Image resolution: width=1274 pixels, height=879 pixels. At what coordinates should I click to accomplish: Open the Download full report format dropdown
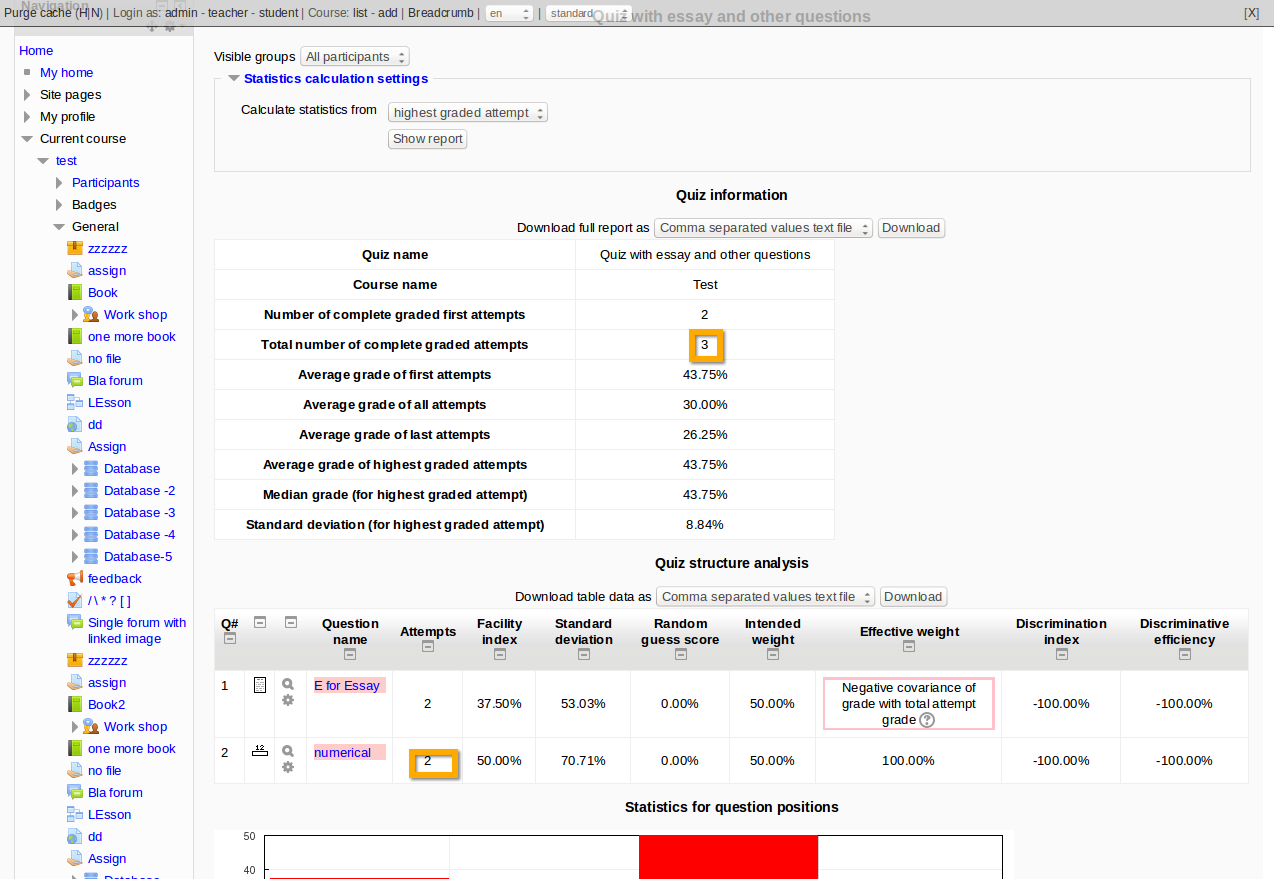(764, 228)
